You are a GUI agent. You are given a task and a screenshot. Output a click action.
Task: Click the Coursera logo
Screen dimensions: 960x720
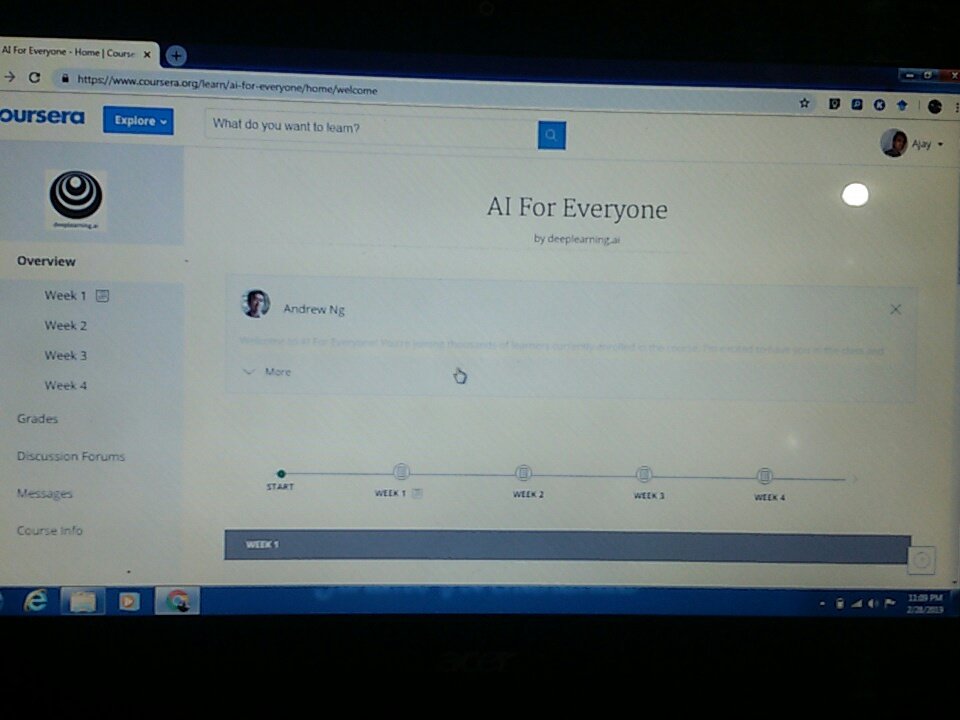42,116
